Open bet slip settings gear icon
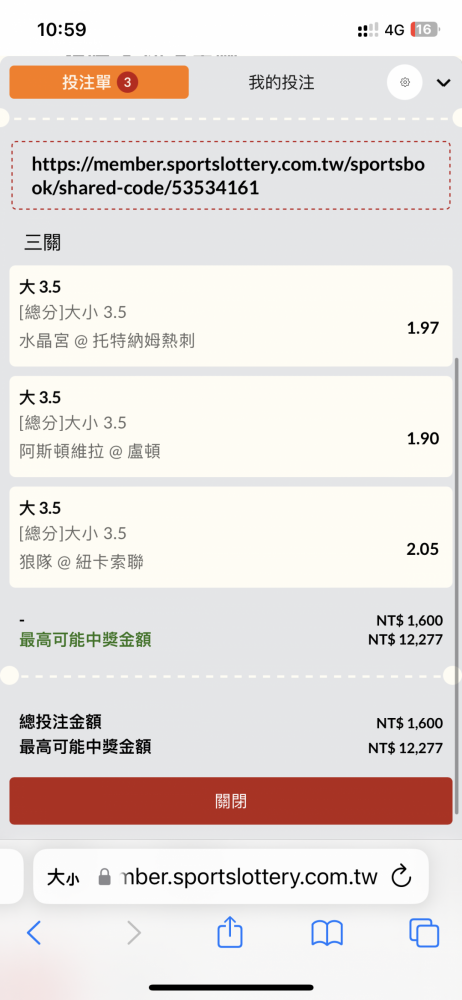Image resolution: width=462 pixels, height=1000 pixels. [405, 82]
